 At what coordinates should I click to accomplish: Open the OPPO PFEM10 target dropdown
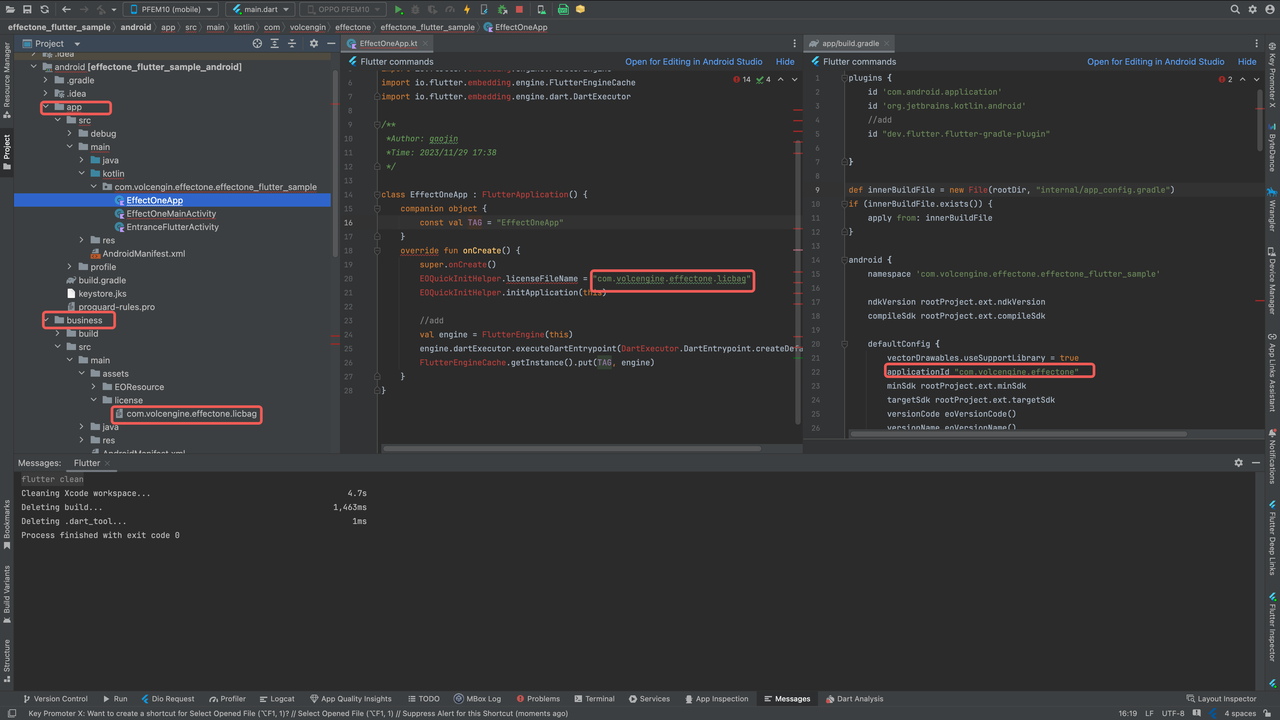click(x=343, y=9)
